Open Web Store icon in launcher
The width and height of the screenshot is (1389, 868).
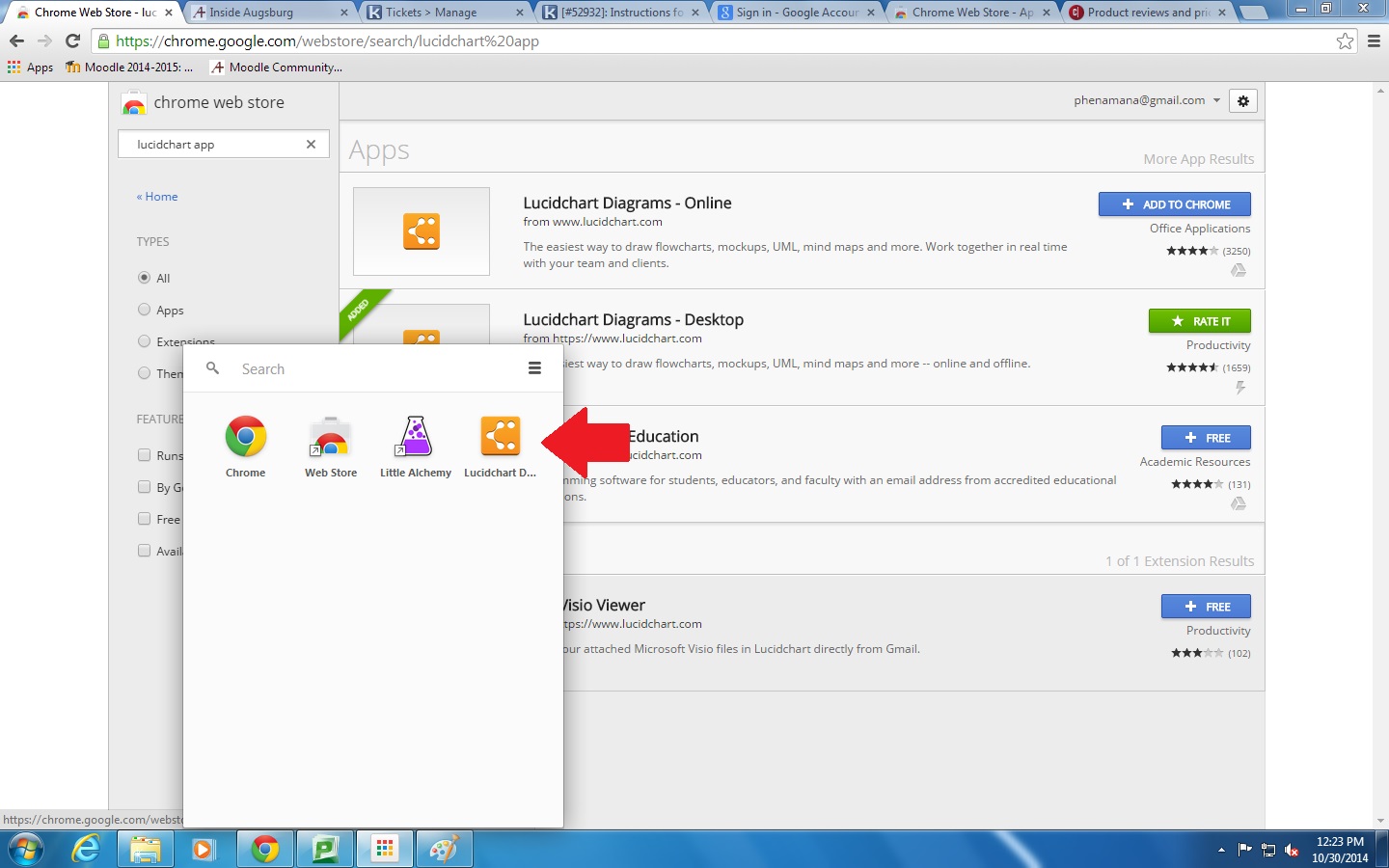point(331,446)
